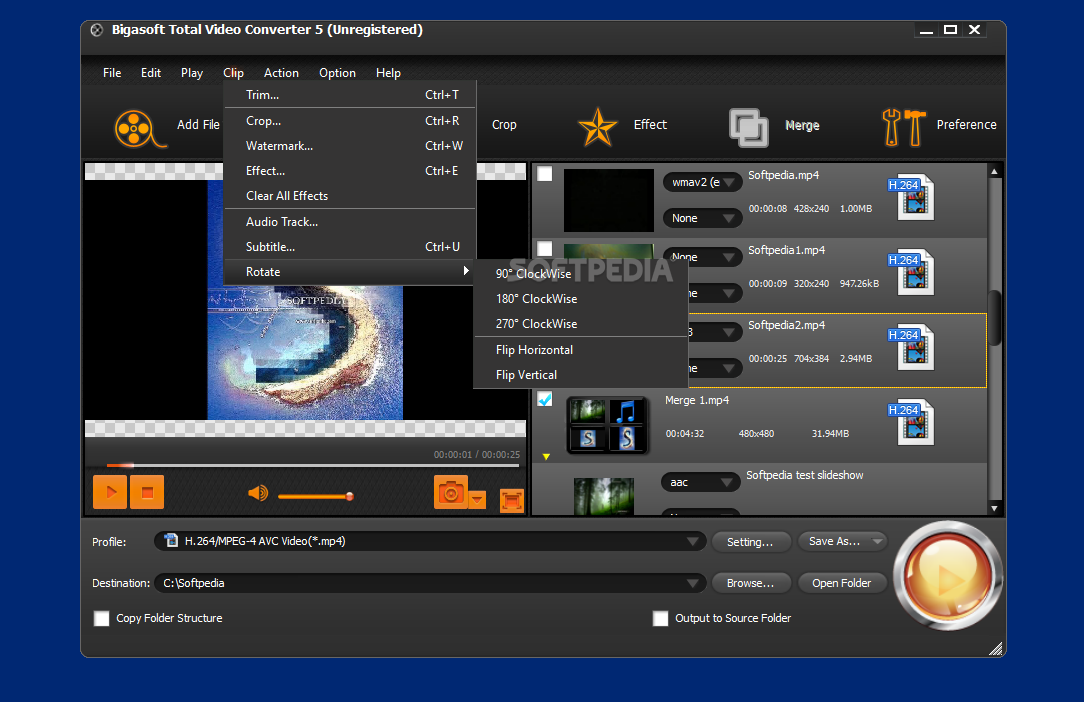Expand the Profile format dropdown

[x=692, y=542]
